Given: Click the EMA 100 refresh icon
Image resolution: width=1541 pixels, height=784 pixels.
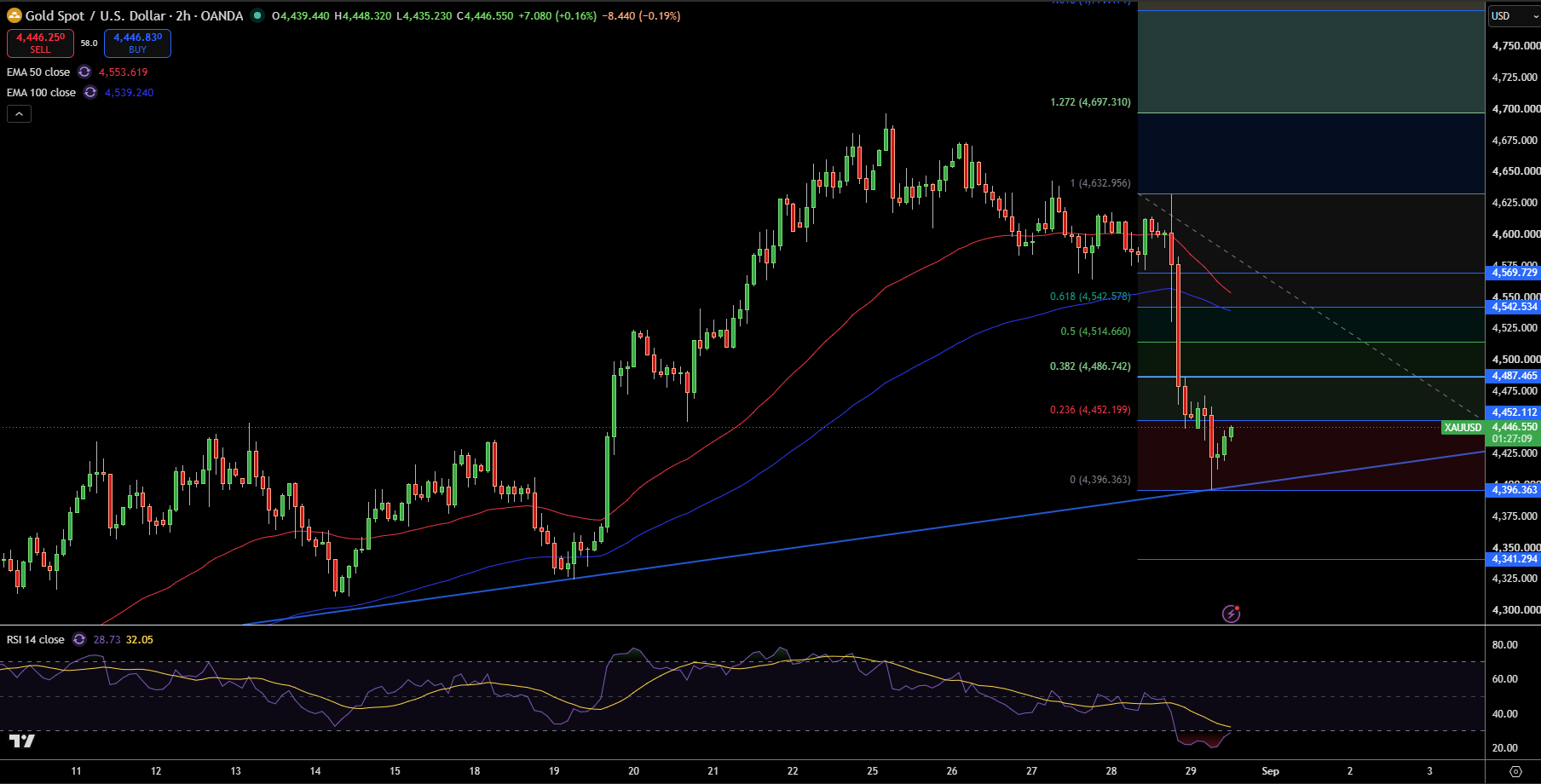Looking at the screenshot, I should coord(90,93).
